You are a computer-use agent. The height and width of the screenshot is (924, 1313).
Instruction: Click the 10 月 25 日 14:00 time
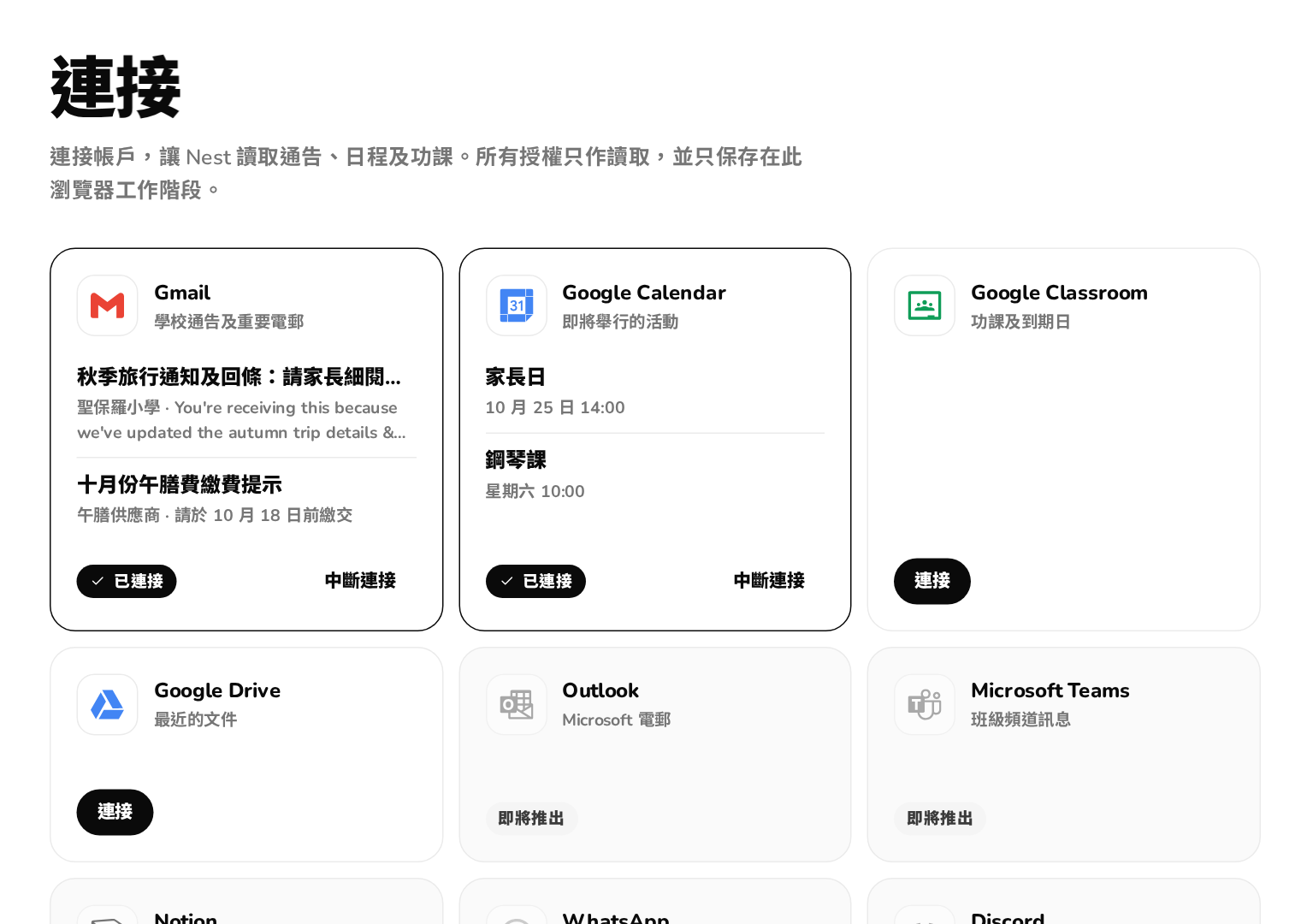coord(555,407)
